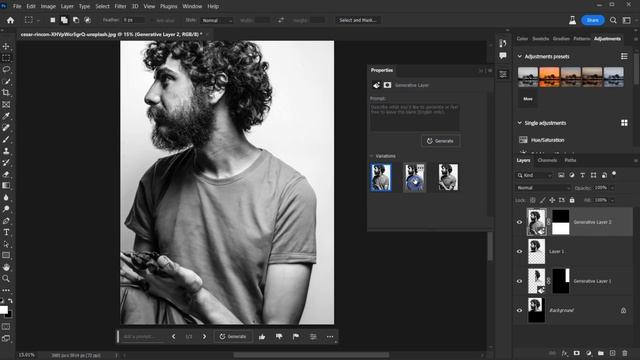Switch to the Swatches tab
The image size is (640, 360).
540,39
